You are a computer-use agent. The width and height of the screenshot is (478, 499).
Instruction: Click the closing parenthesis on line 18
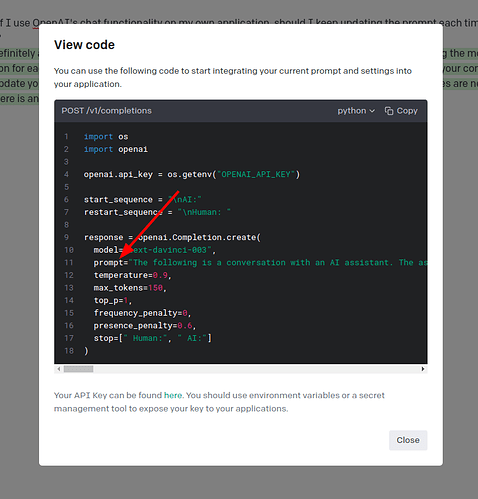click(x=86, y=351)
